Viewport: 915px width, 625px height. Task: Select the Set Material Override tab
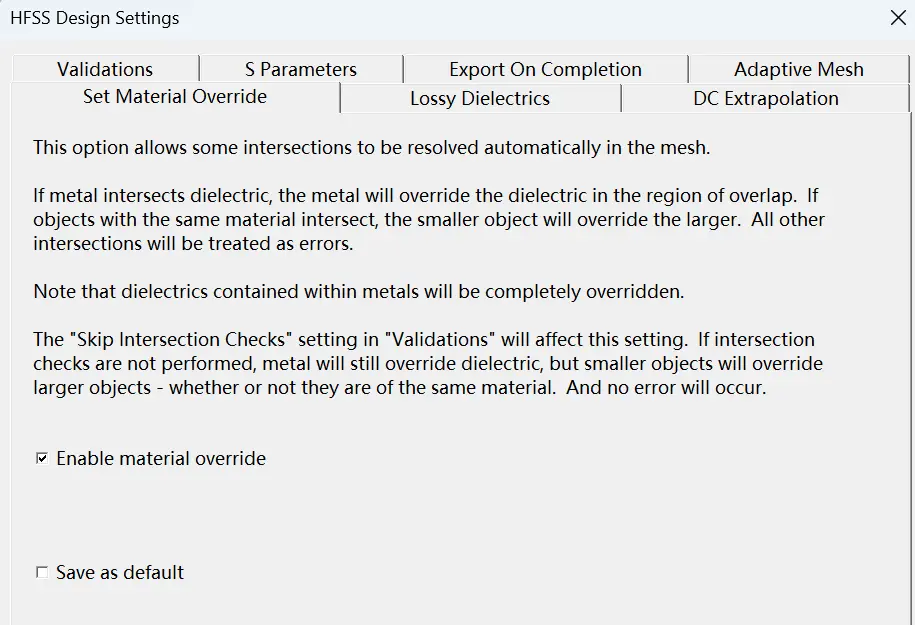175,96
